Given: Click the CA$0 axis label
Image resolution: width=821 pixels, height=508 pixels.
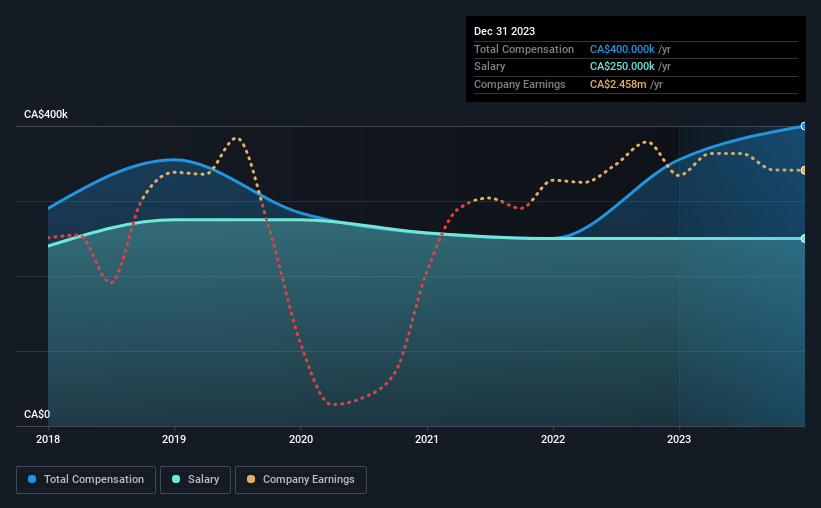Looking at the screenshot, I should point(37,414).
